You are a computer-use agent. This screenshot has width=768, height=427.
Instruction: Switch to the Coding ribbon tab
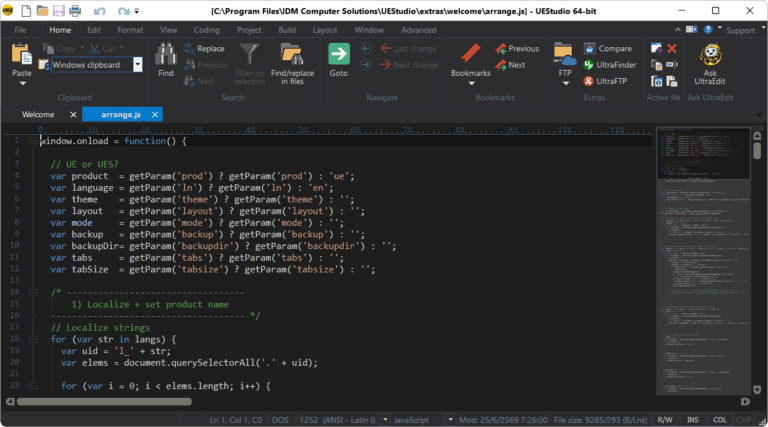click(206, 30)
